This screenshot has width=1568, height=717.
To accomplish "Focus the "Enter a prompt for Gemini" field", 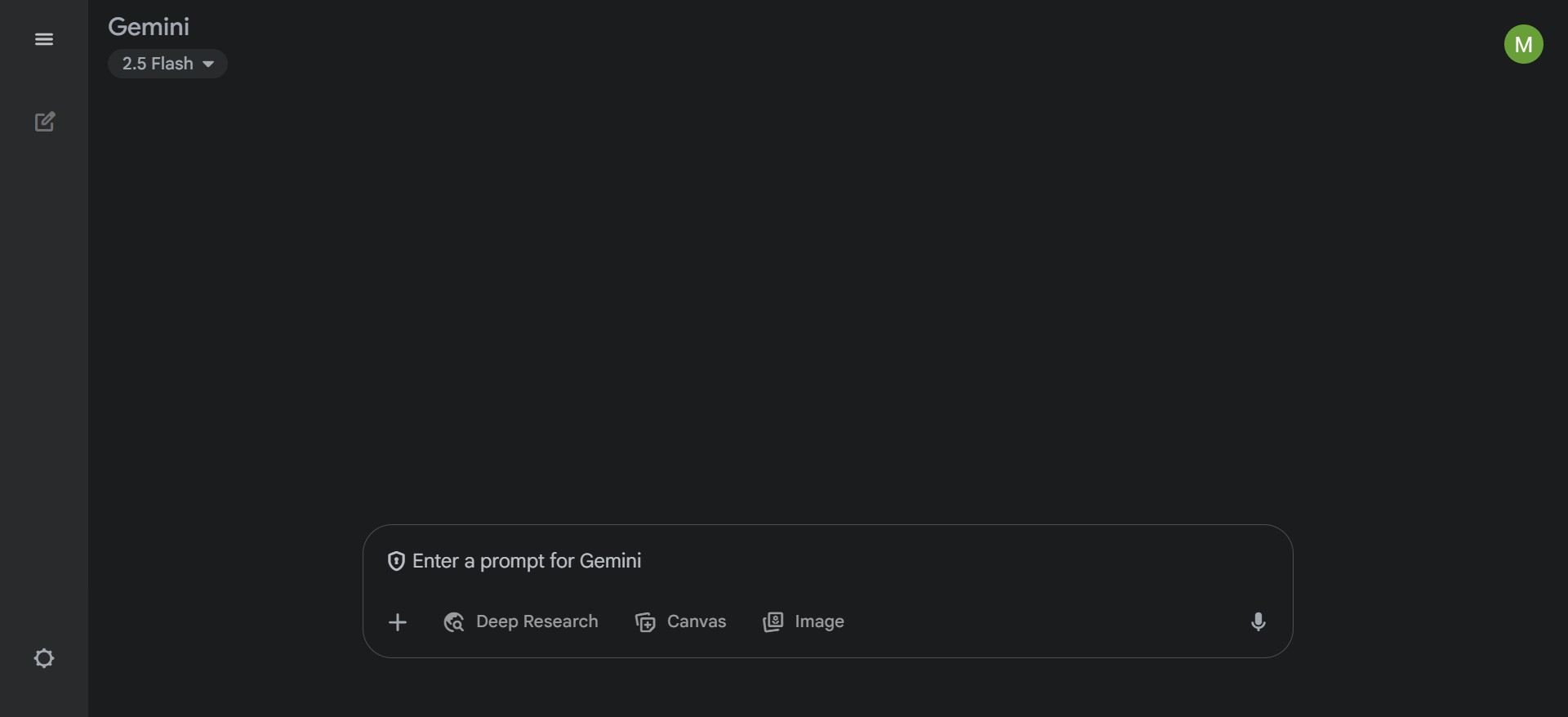I will (735, 561).
